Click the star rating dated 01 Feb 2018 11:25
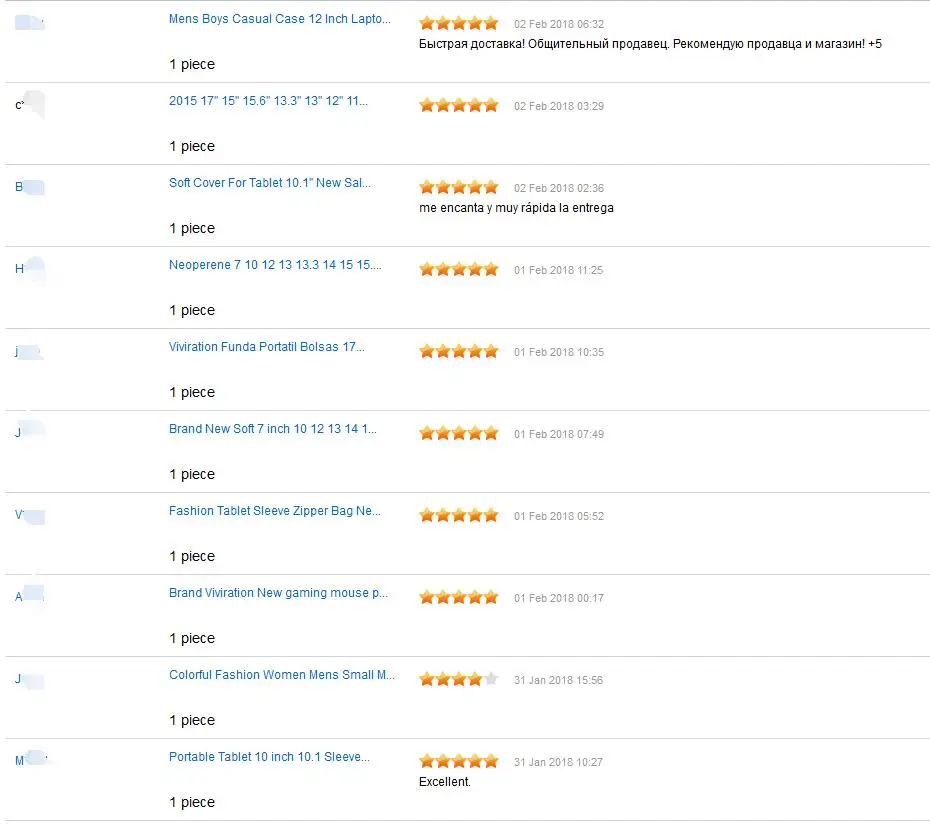This screenshot has height=826, width=930. point(458,270)
